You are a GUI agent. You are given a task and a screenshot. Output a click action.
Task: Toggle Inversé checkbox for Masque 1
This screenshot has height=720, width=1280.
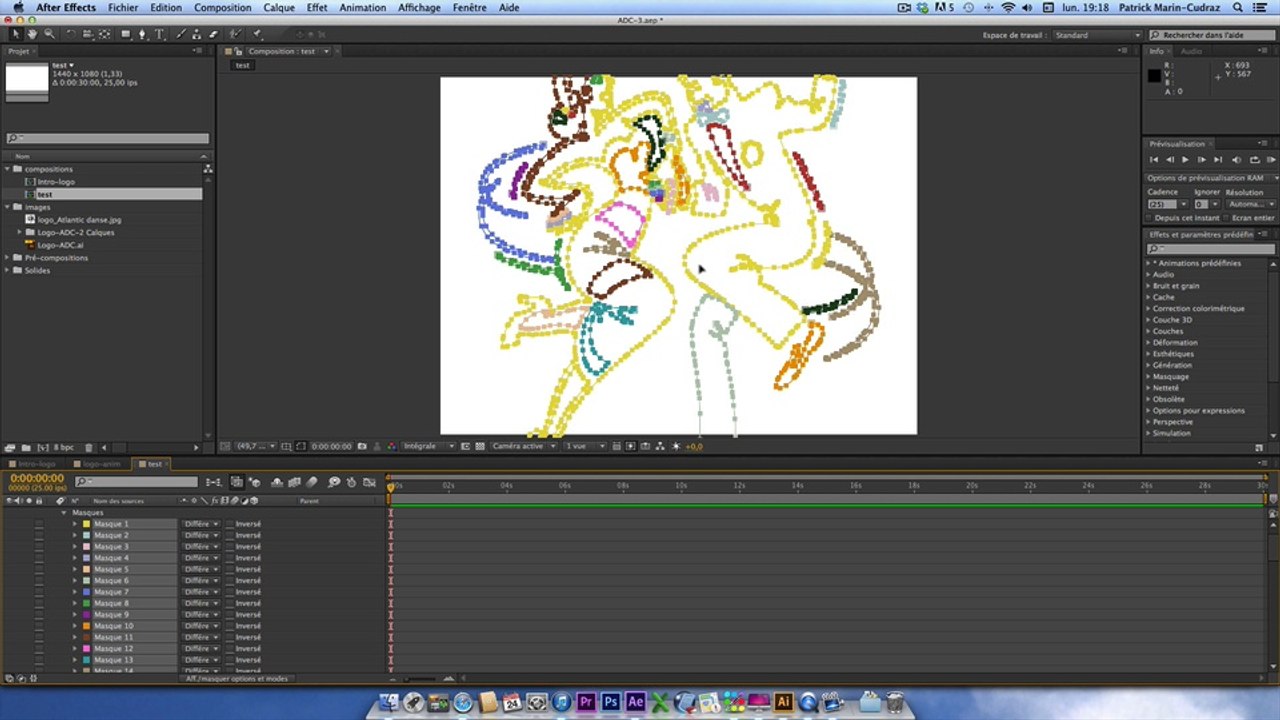coord(230,524)
